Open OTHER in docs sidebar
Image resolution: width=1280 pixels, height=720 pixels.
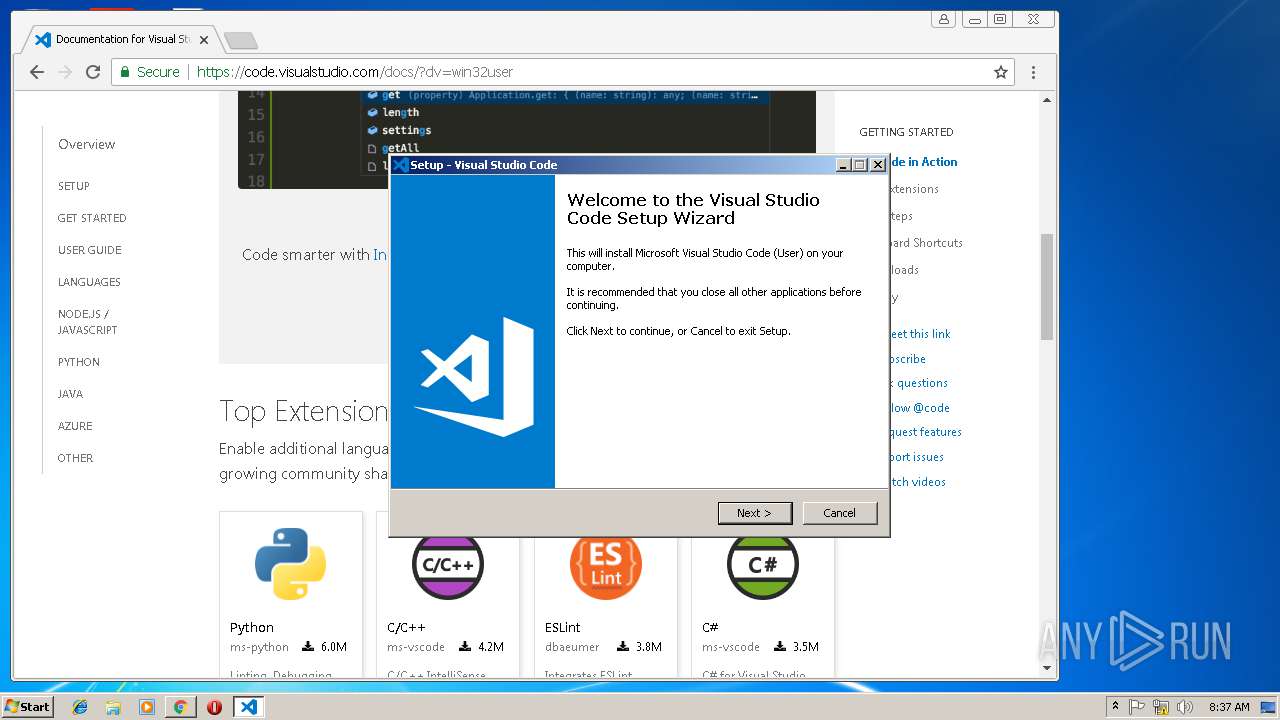point(75,458)
